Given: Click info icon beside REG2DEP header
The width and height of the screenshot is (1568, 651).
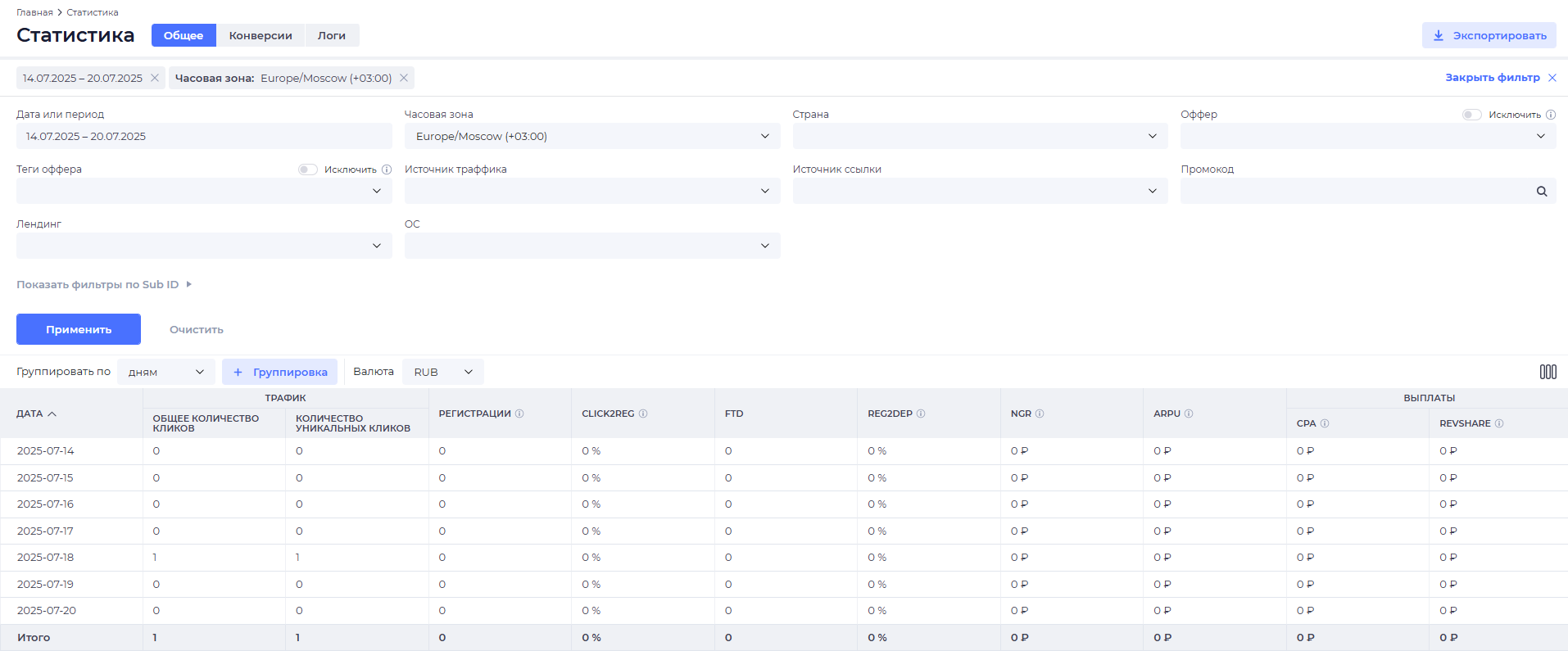Looking at the screenshot, I should 921,414.
